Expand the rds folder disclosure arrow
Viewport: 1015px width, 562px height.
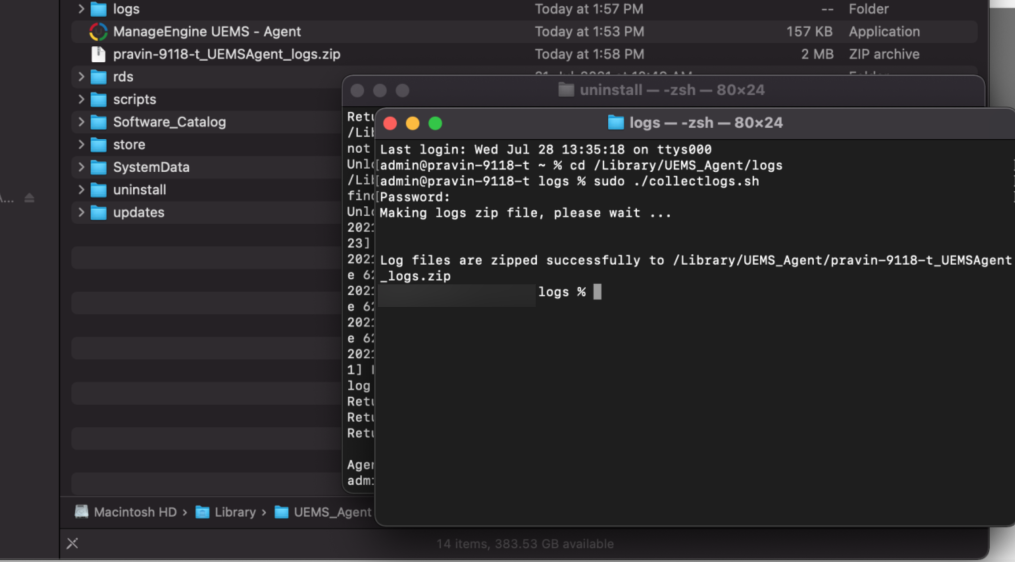(x=80, y=77)
